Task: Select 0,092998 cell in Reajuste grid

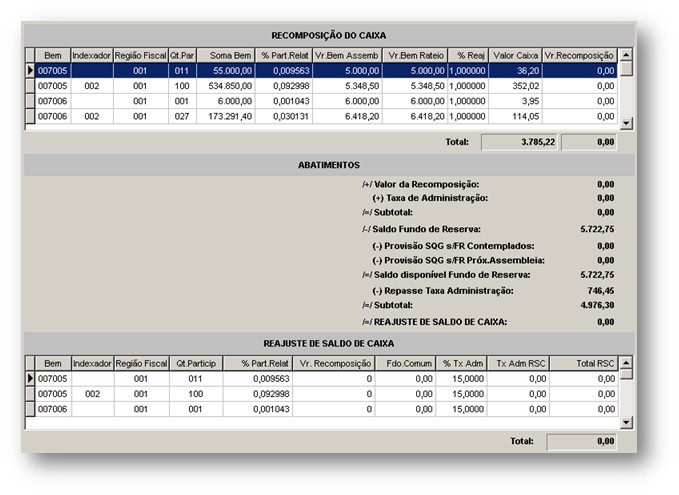Action: click(258, 394)
